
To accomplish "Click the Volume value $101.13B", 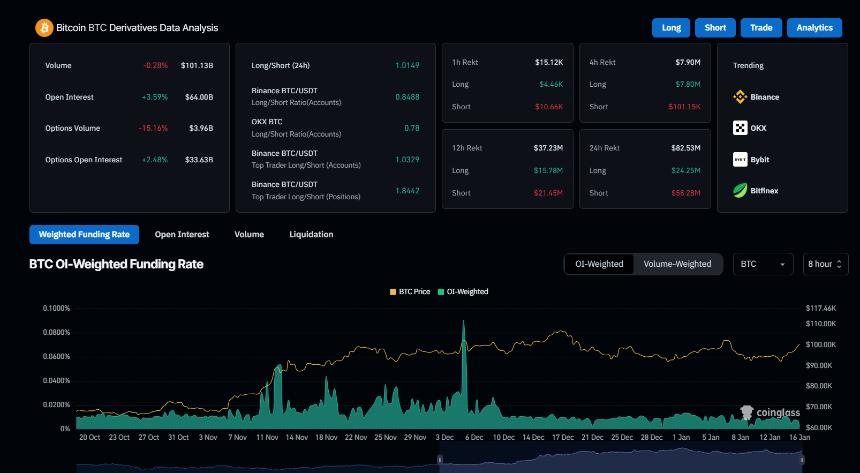I will pos(197,65).
